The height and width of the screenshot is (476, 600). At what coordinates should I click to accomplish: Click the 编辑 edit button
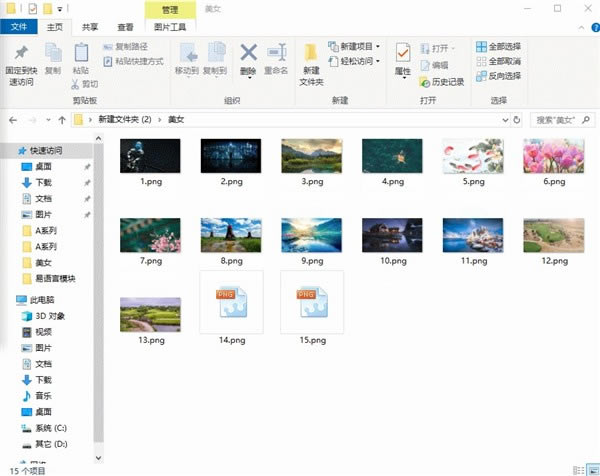click(x=434, y=65)
